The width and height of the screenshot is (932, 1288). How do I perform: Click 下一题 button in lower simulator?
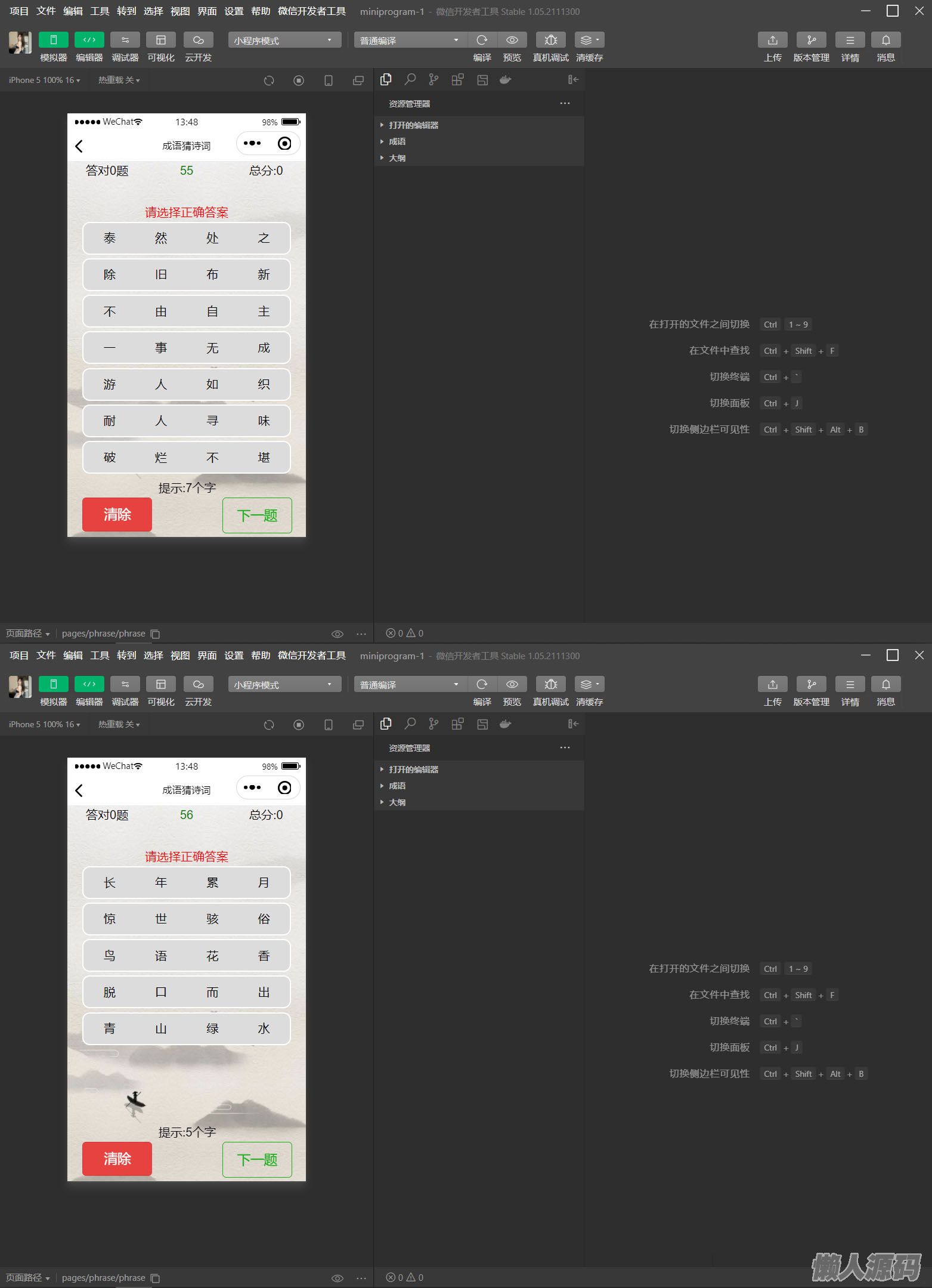[x=257, y=1160]
